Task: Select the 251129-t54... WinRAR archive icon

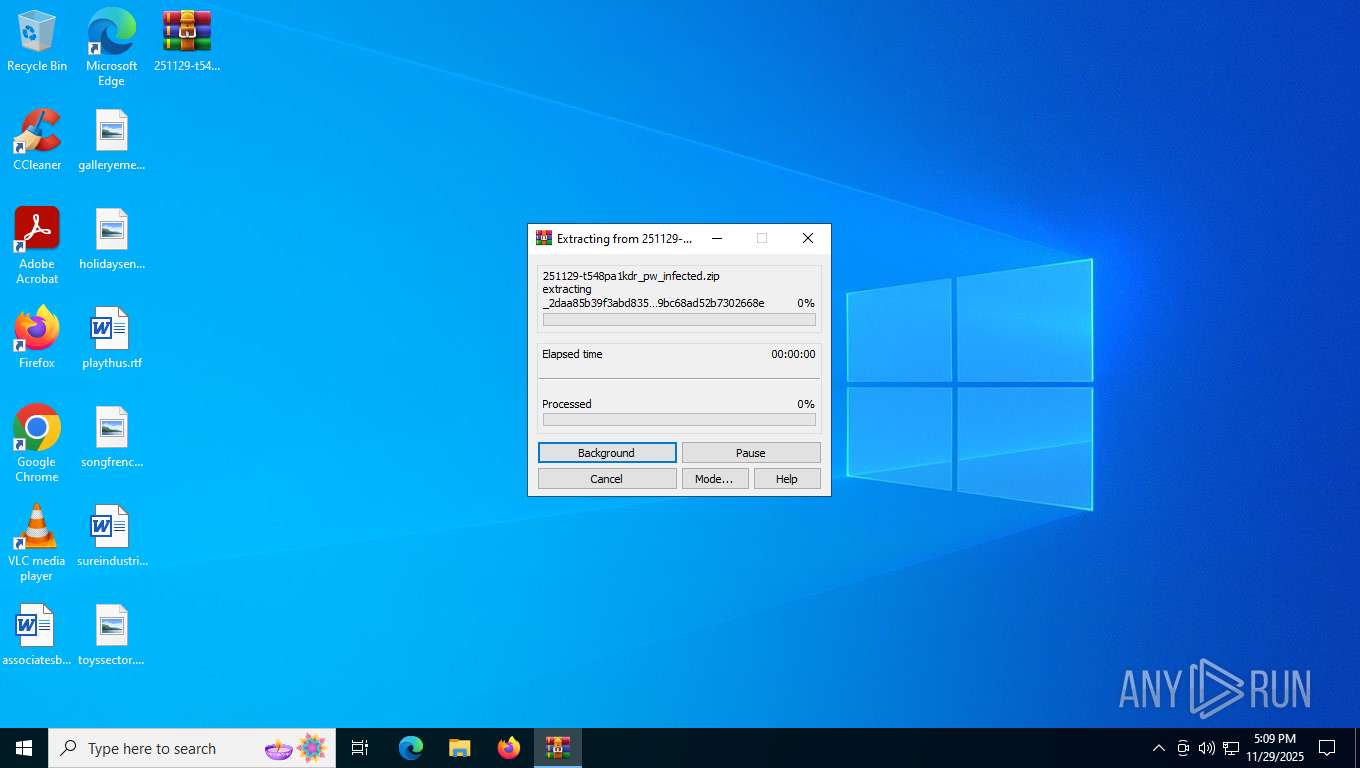Action: 187,41
